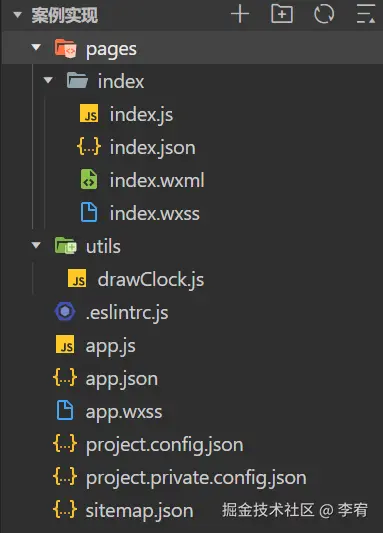Collapse all folders in explorer
The height and width of the screenshot is (533, 383).
(366, 14)
